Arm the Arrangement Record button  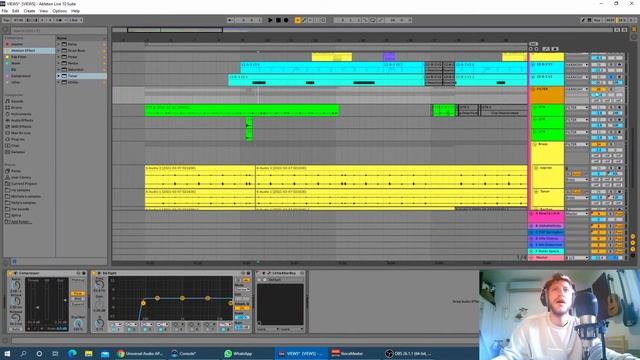[x=286, y=20]
